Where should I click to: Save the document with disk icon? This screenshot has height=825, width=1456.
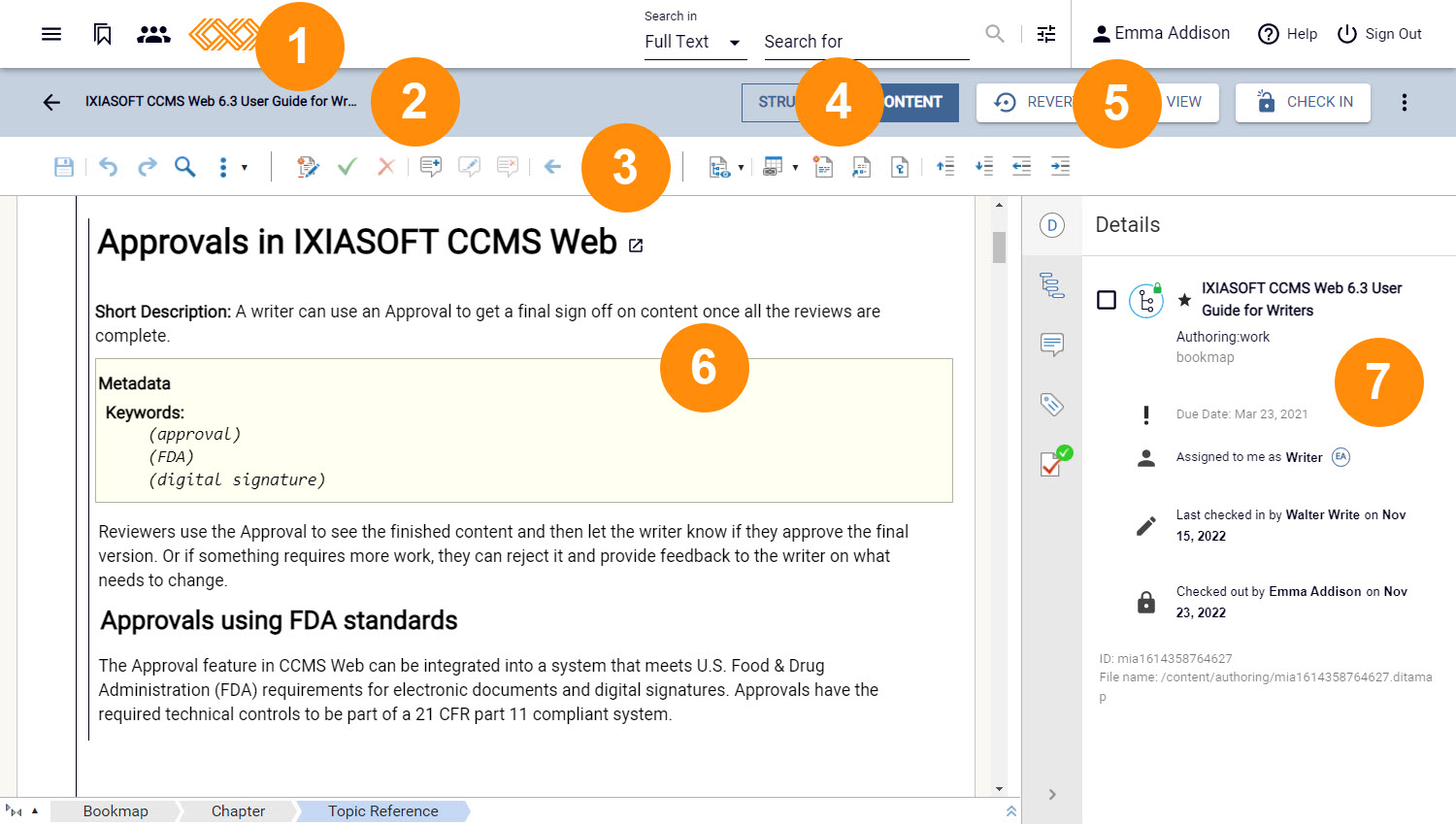tap(64, 167)
